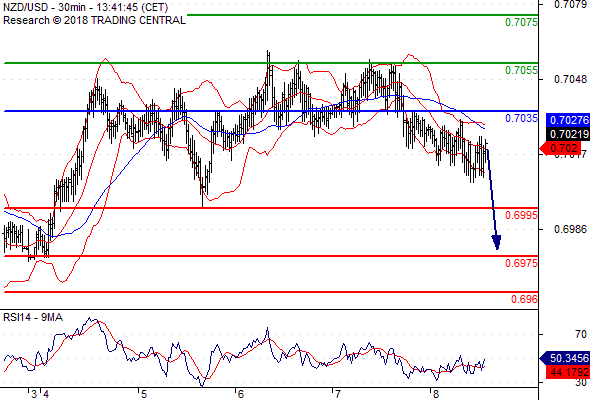
Task: Click date 4 on the time axis
Action: pos(46,394)
